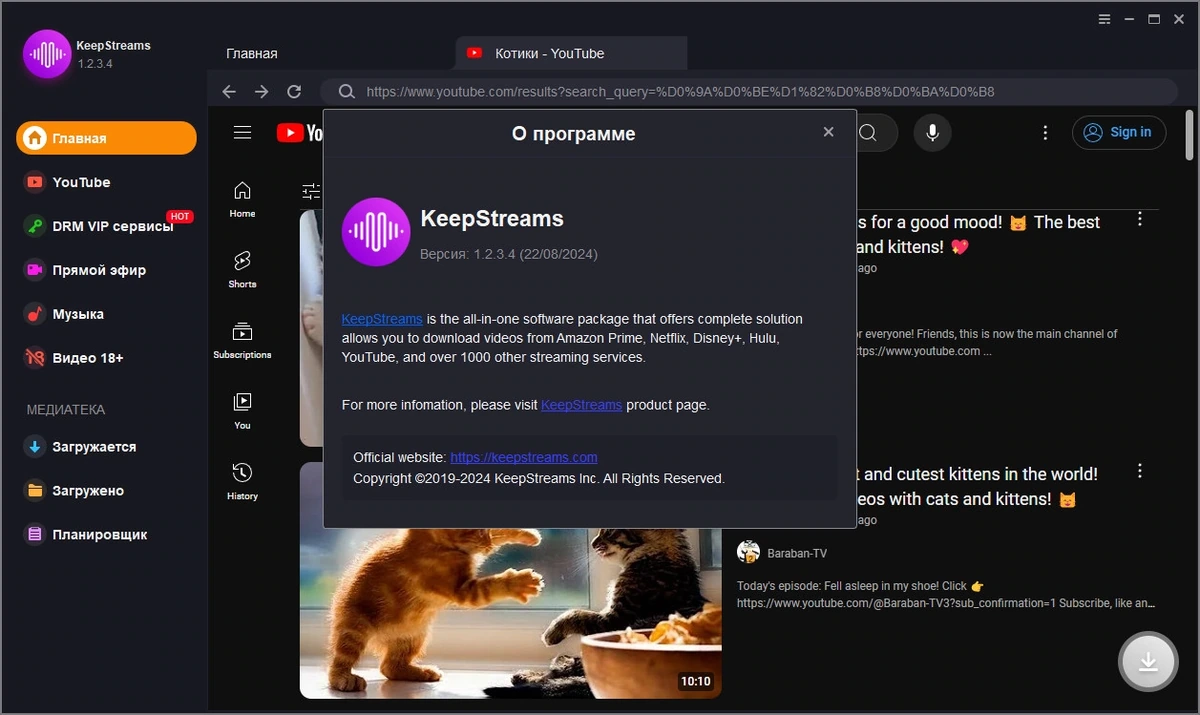Viewport: 1200px width, 715px height.
Task: Open the YouTube search filters icon
Action: [311, 191]
